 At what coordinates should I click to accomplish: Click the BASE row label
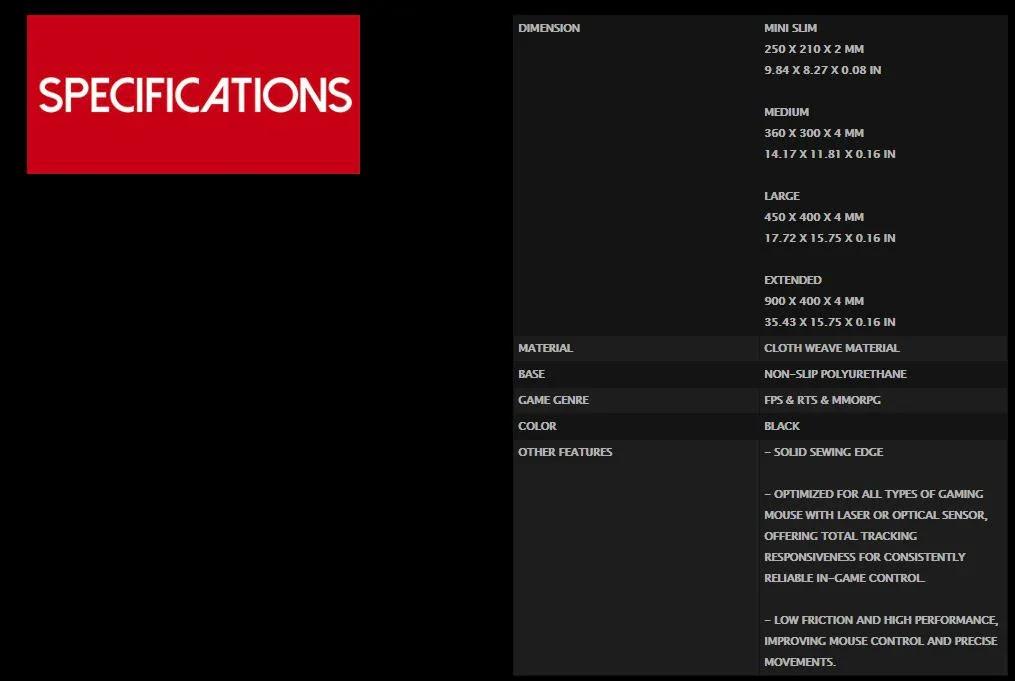click(x=531, y=374)
